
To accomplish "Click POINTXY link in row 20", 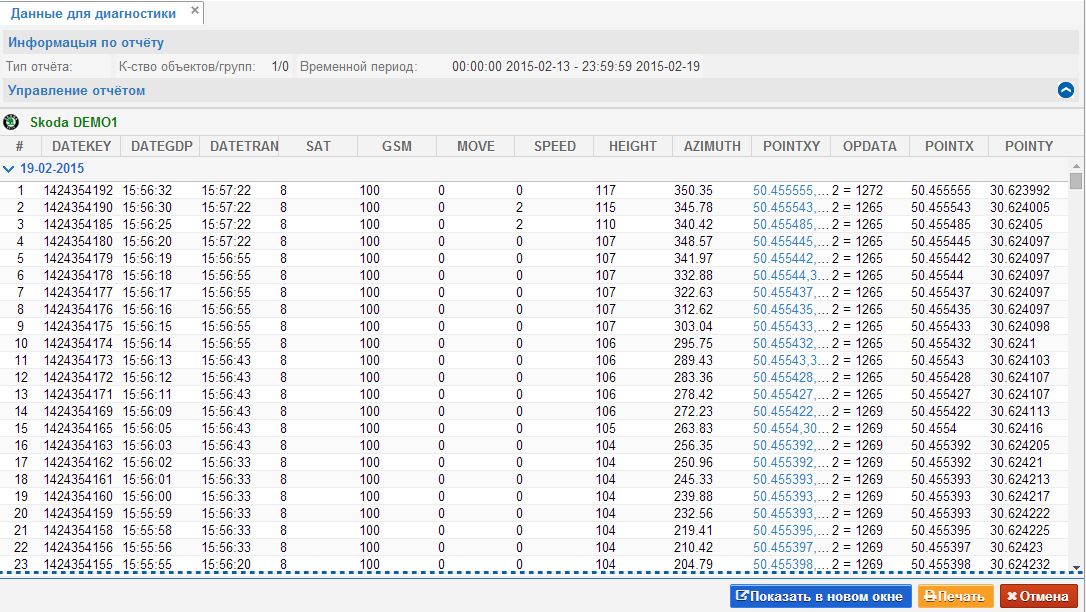I will (790, 513).
